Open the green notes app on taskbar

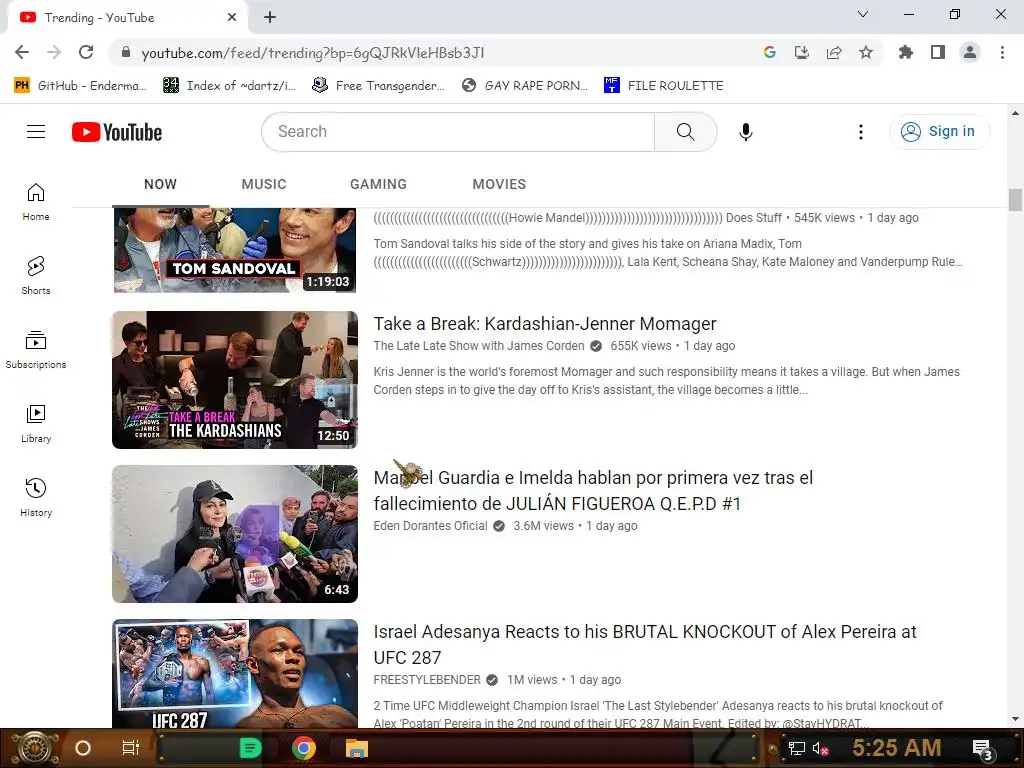pos(250,748)
